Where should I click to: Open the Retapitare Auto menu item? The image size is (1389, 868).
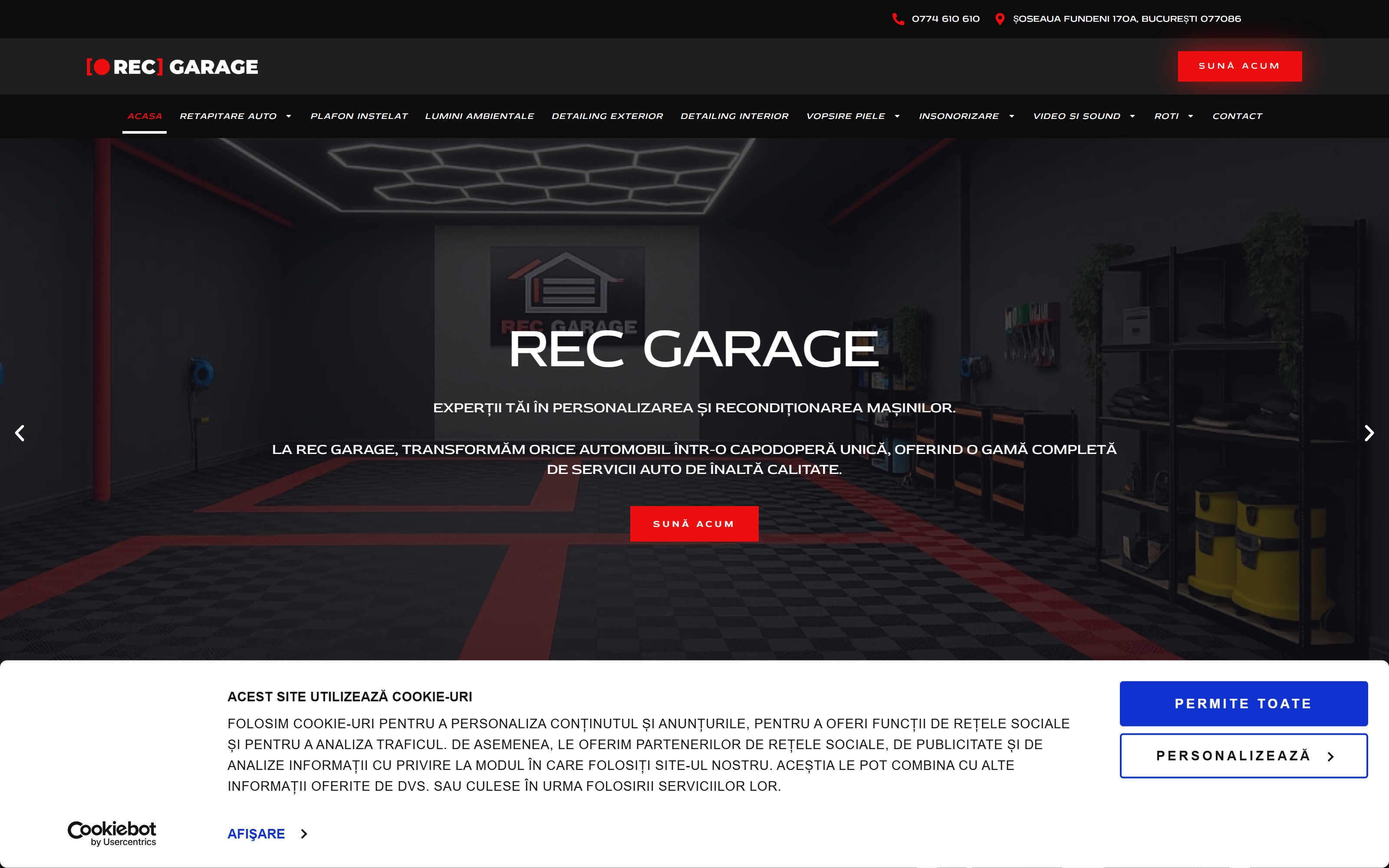click(228, 116)
